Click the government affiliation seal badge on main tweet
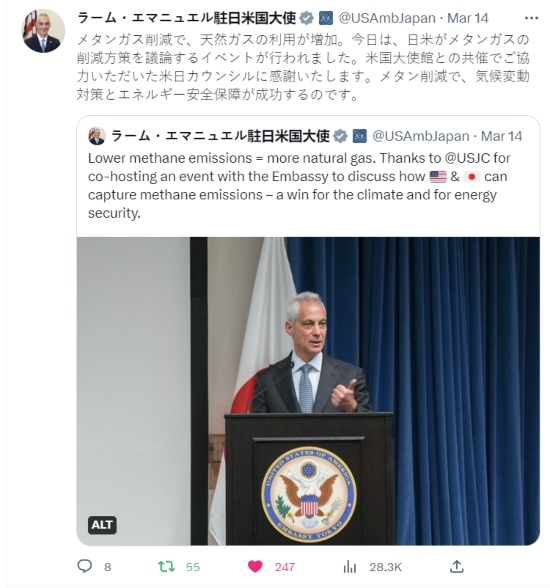550x588 pixels. 325,18
